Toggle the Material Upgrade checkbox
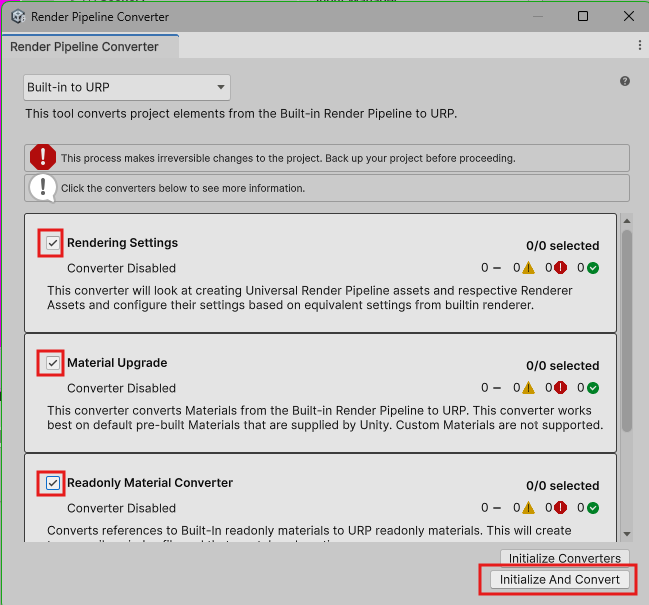649x605 pixels. tap(53, 363)
